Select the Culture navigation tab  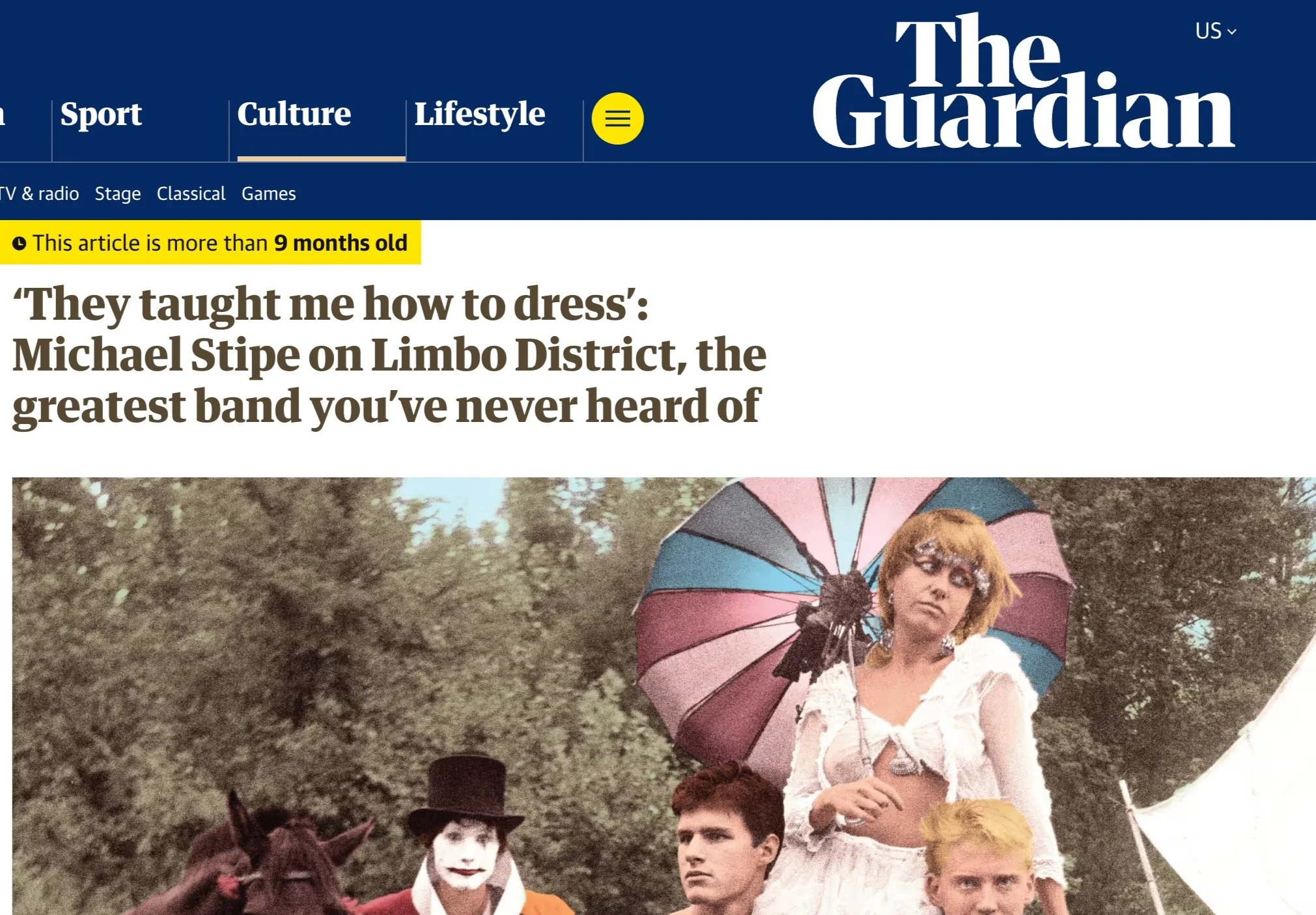point(294,115)
